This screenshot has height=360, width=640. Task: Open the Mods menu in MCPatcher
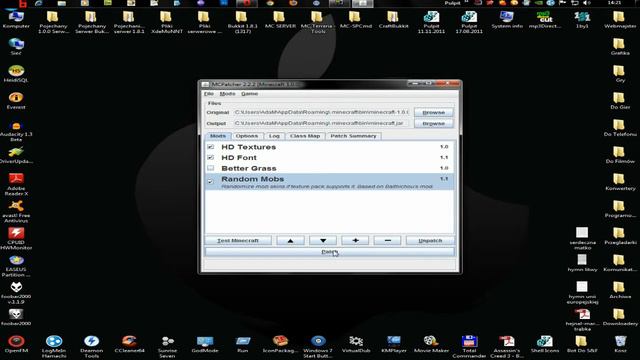227,93
